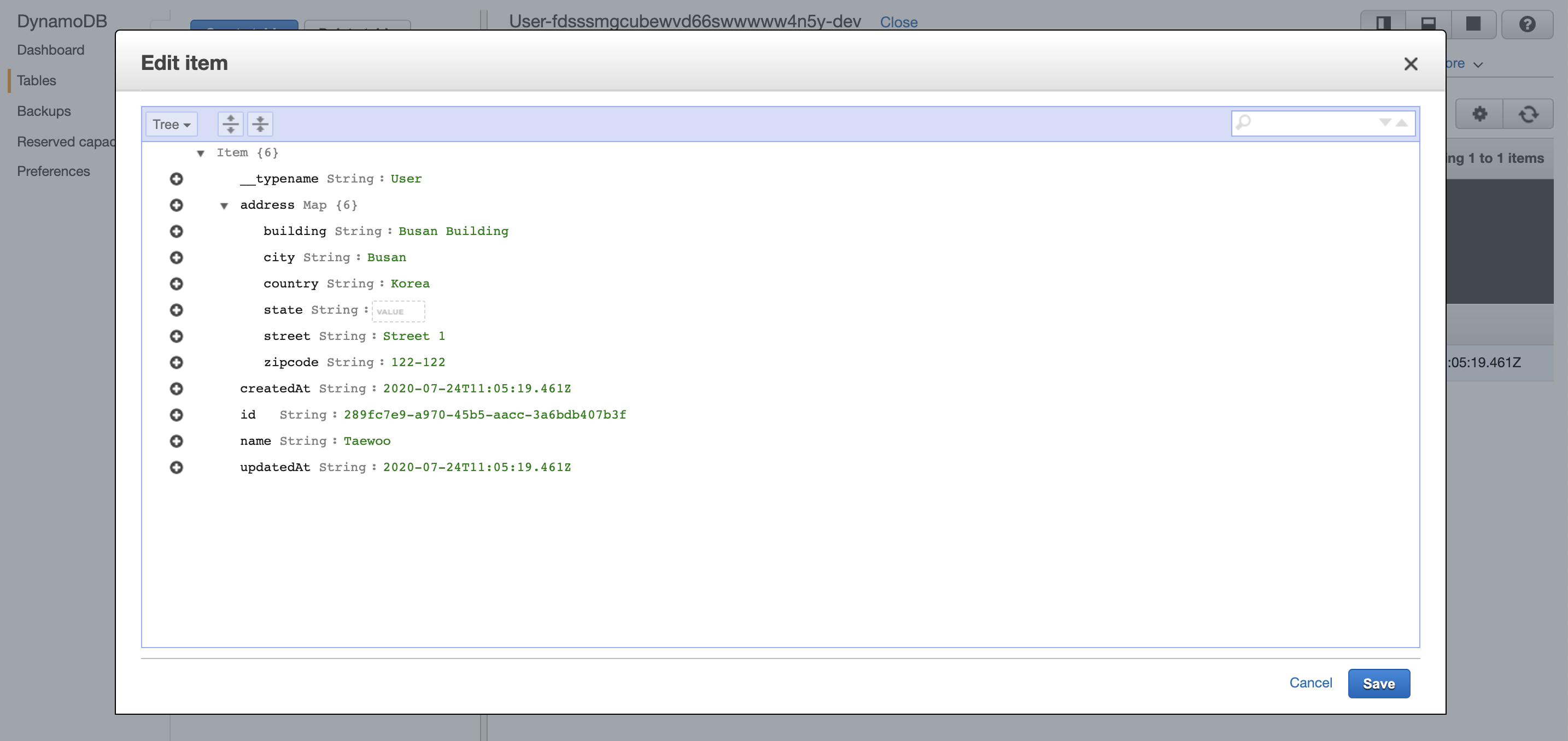Click the plus icon beside createdAt row
Image resolution: width=1568 pixels, height=741 pixels.
coord(177,389)
